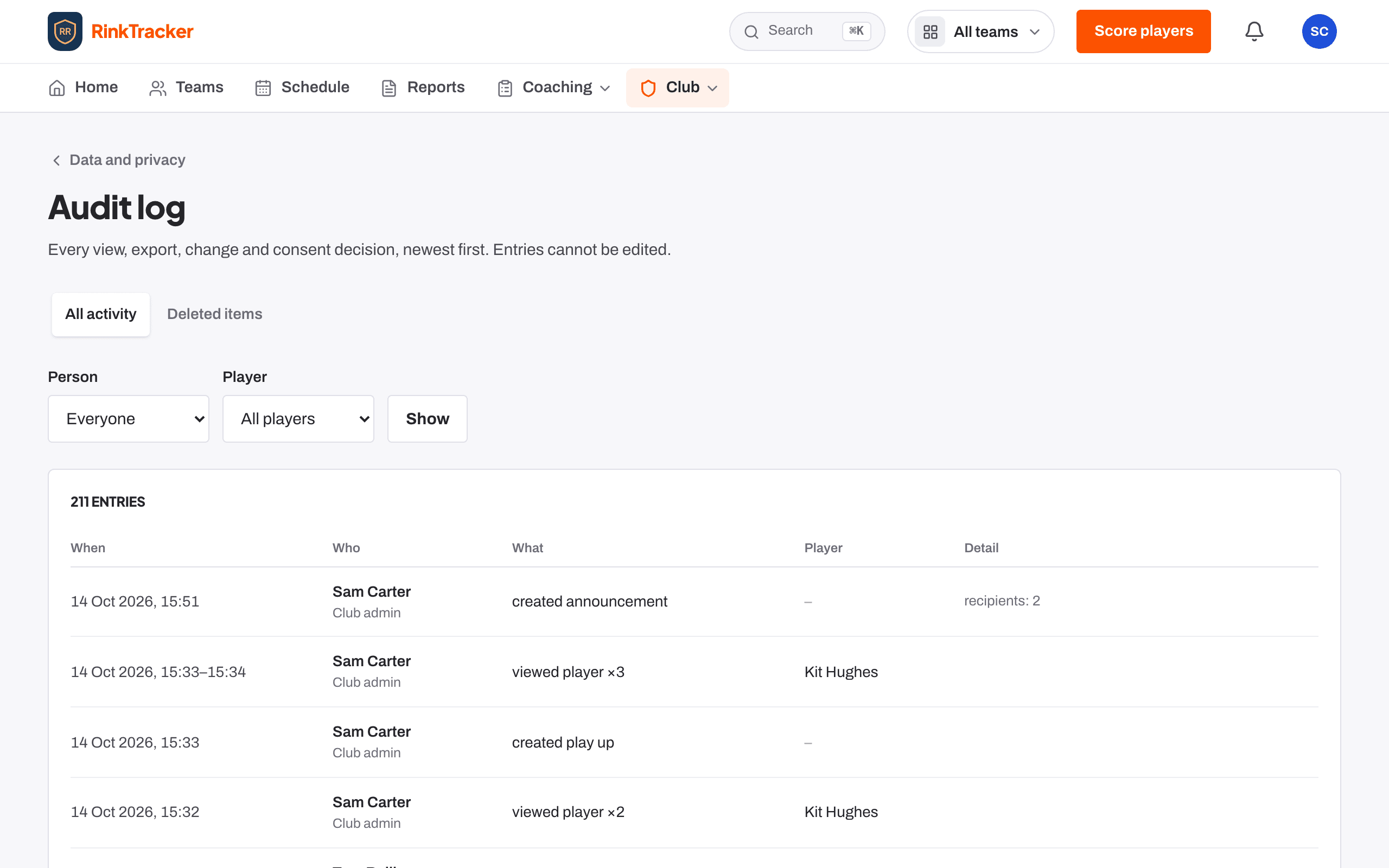This screenshot has height=868, width=1389.
Task: Focus the Search field
Action: (807, 31)
